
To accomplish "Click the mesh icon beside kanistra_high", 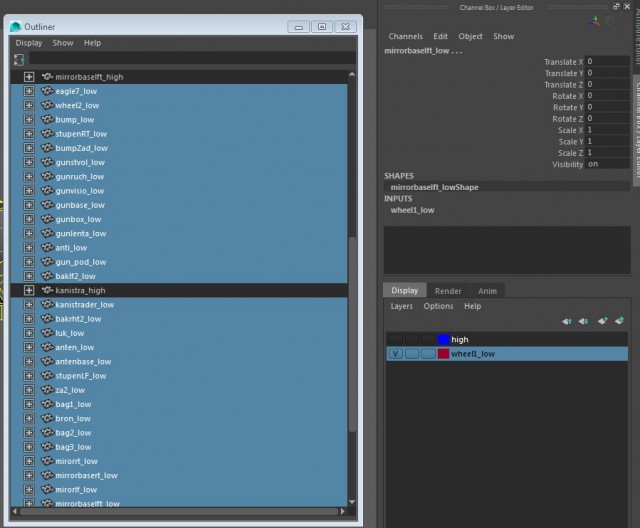I will (47, 290).
